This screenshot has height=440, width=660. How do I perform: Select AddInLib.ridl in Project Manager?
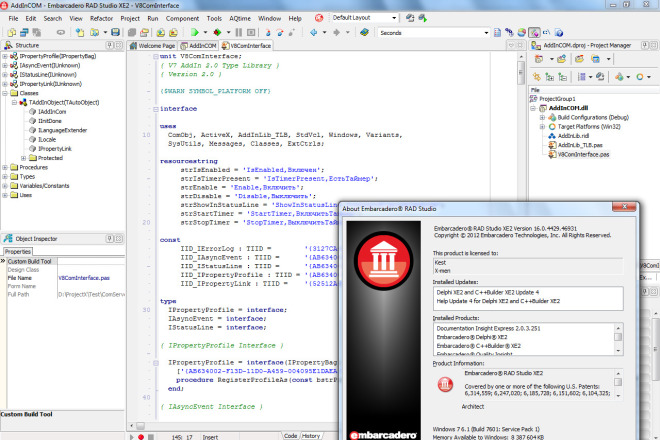point(573,136)
